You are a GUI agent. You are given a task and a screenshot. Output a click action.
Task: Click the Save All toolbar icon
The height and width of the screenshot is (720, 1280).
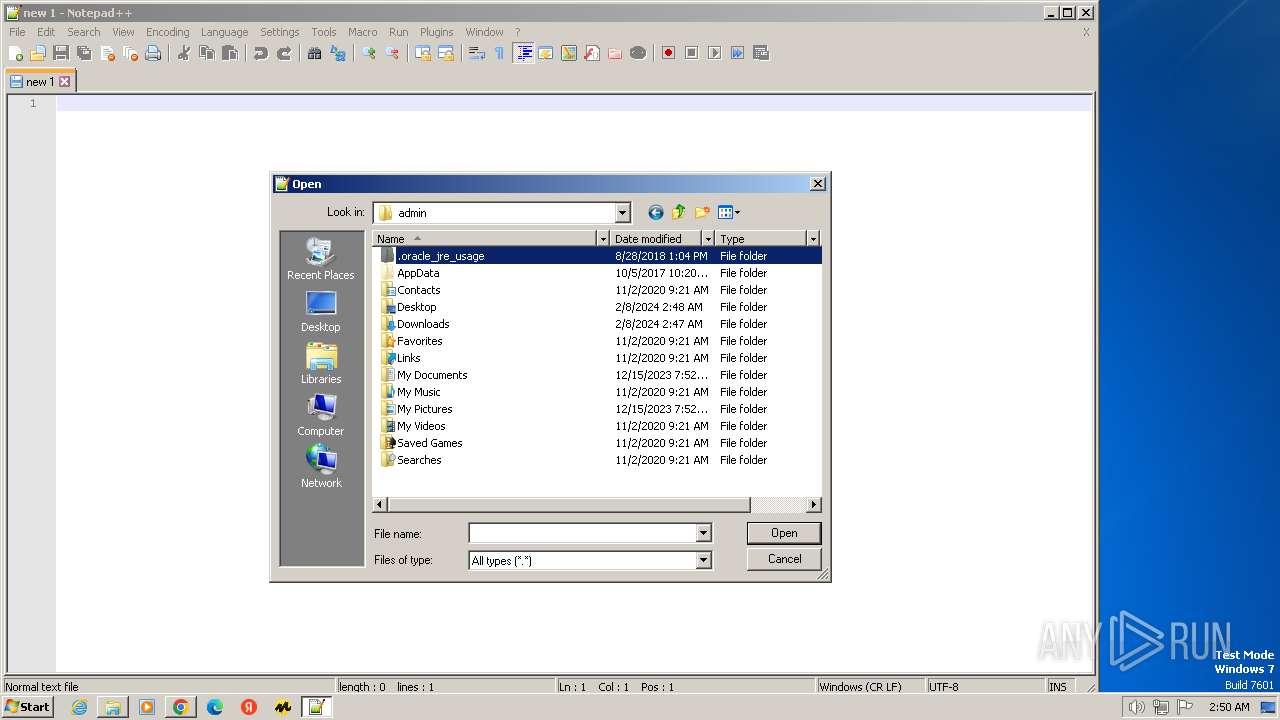(x=84, y=53)
